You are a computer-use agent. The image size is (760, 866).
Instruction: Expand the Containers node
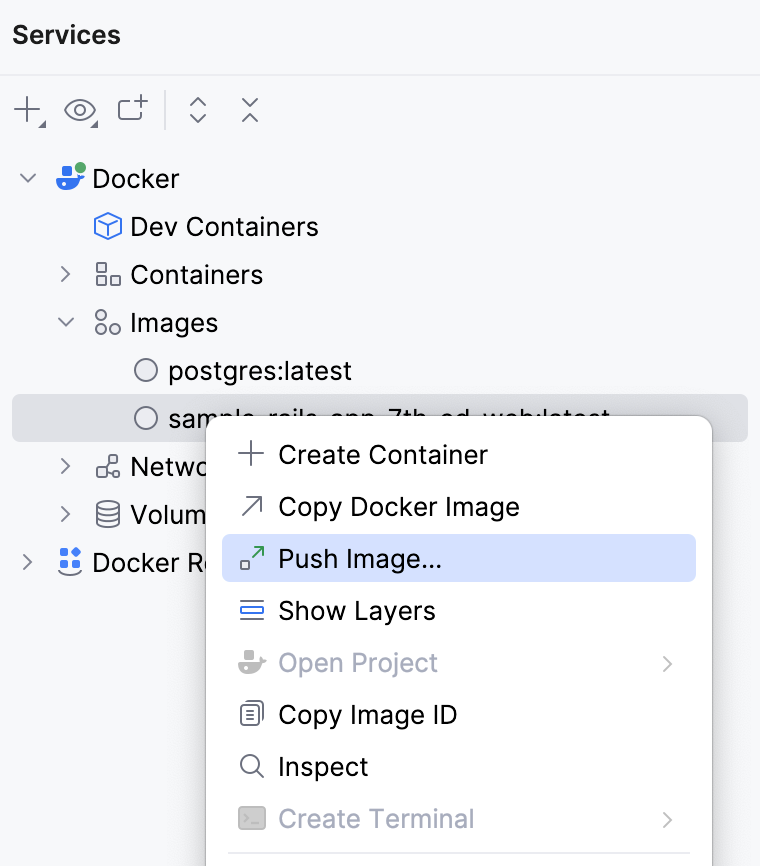point(64,274)
